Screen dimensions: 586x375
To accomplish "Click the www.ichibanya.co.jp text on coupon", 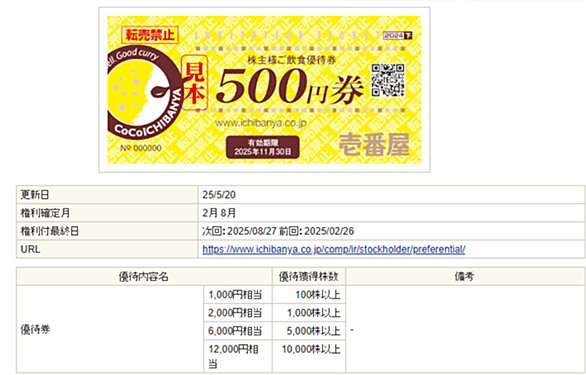I will pyautogui.click(x=261, y=123).
